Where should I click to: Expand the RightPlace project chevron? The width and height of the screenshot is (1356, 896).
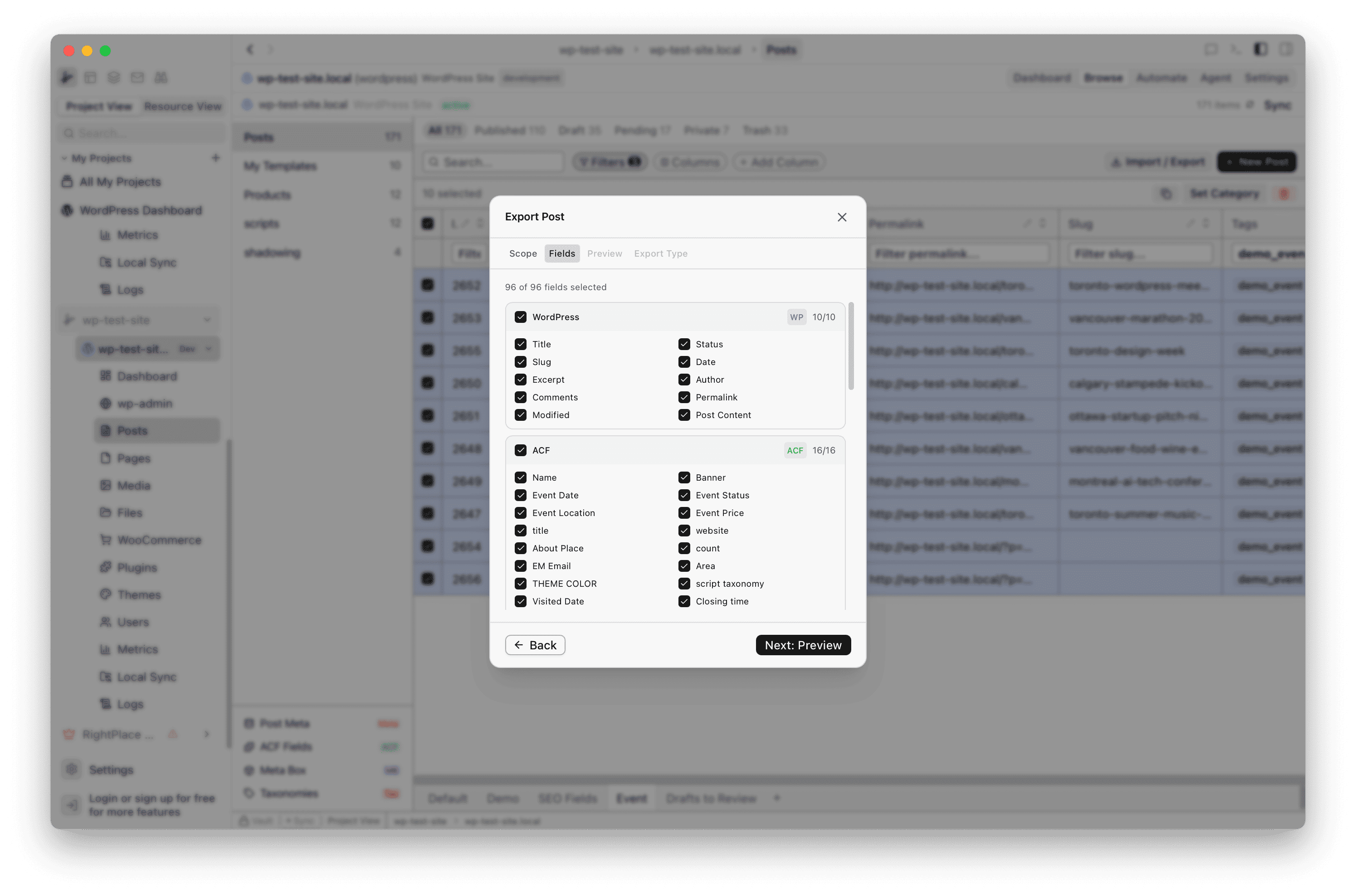click(x=207, y=734)
